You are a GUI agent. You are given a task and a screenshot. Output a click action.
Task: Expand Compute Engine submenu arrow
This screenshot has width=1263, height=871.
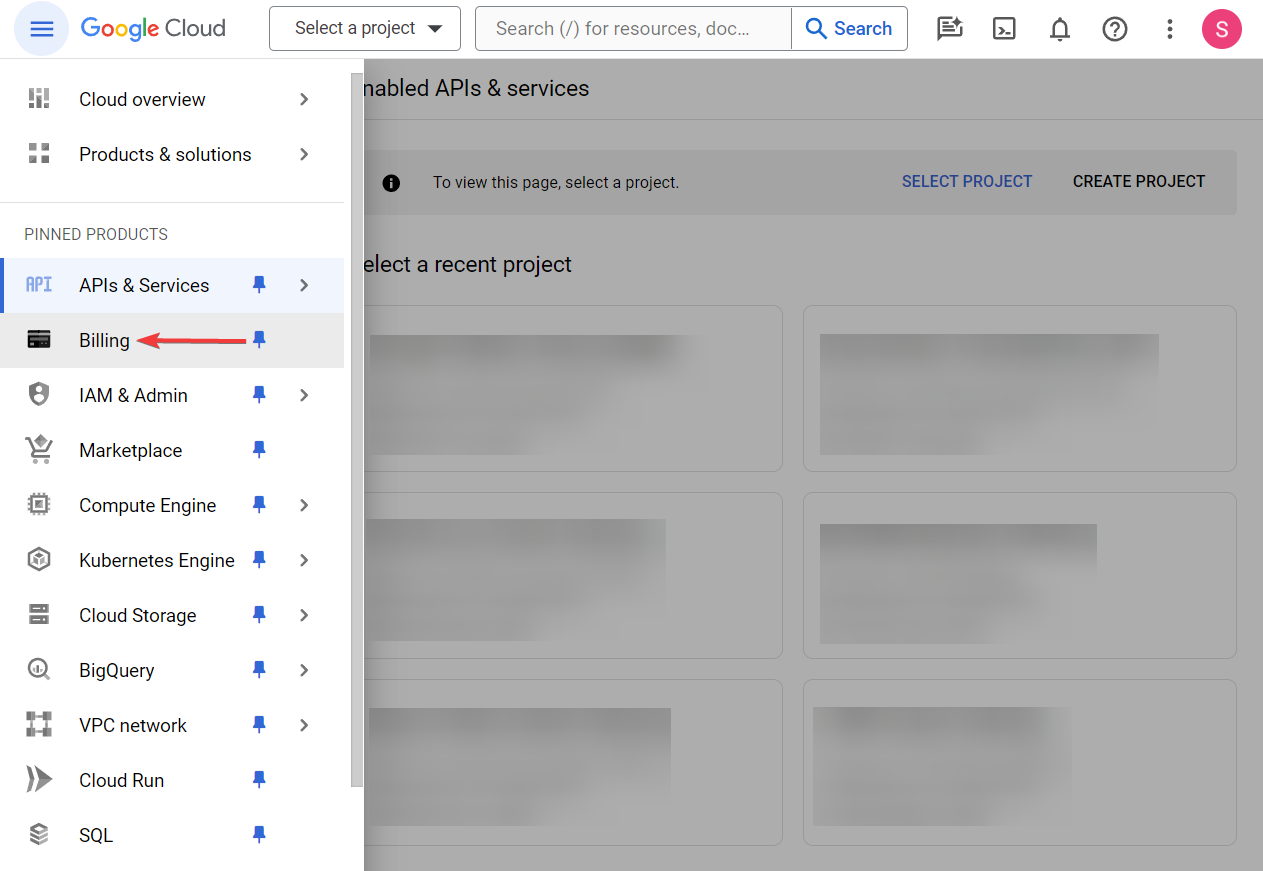304,505
